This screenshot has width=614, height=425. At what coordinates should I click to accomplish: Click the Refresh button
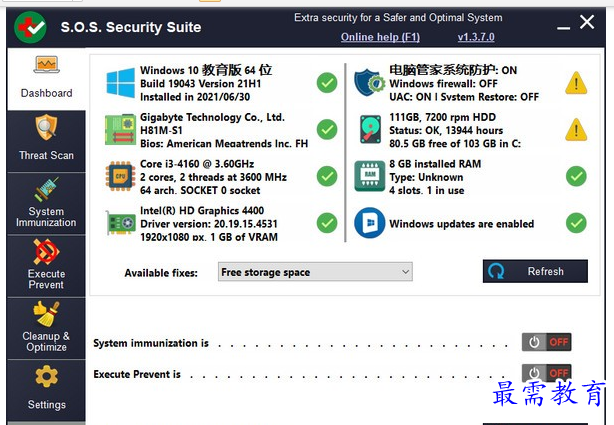pos(535,271)
